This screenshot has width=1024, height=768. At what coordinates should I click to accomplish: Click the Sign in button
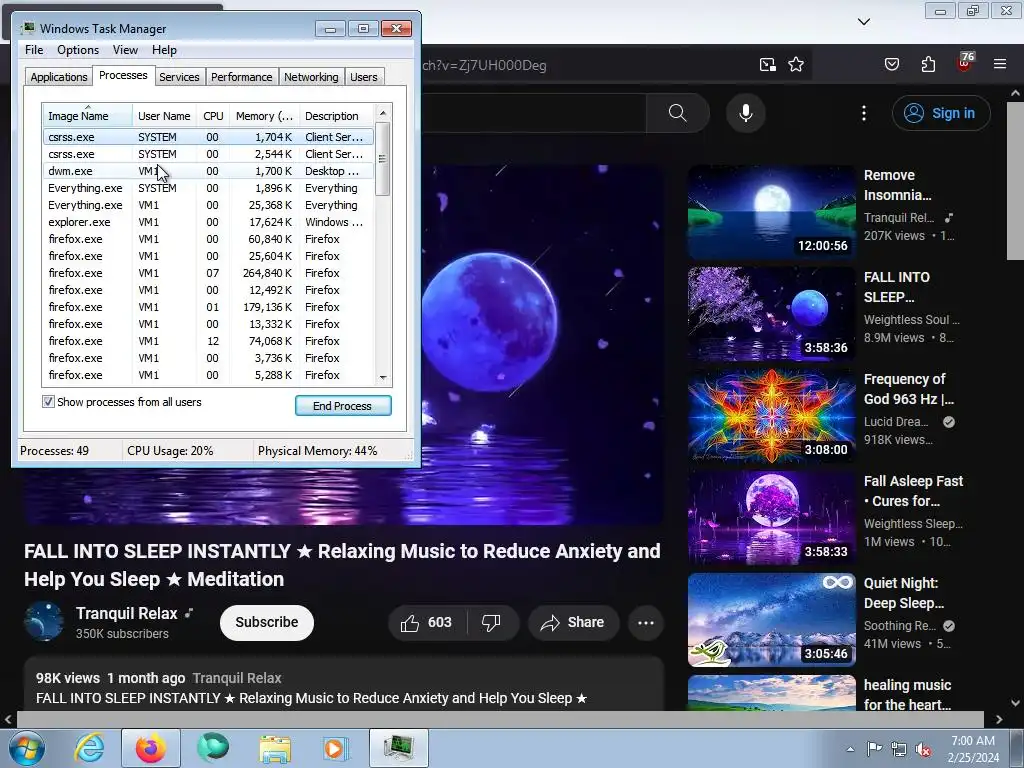click(941, 113)
